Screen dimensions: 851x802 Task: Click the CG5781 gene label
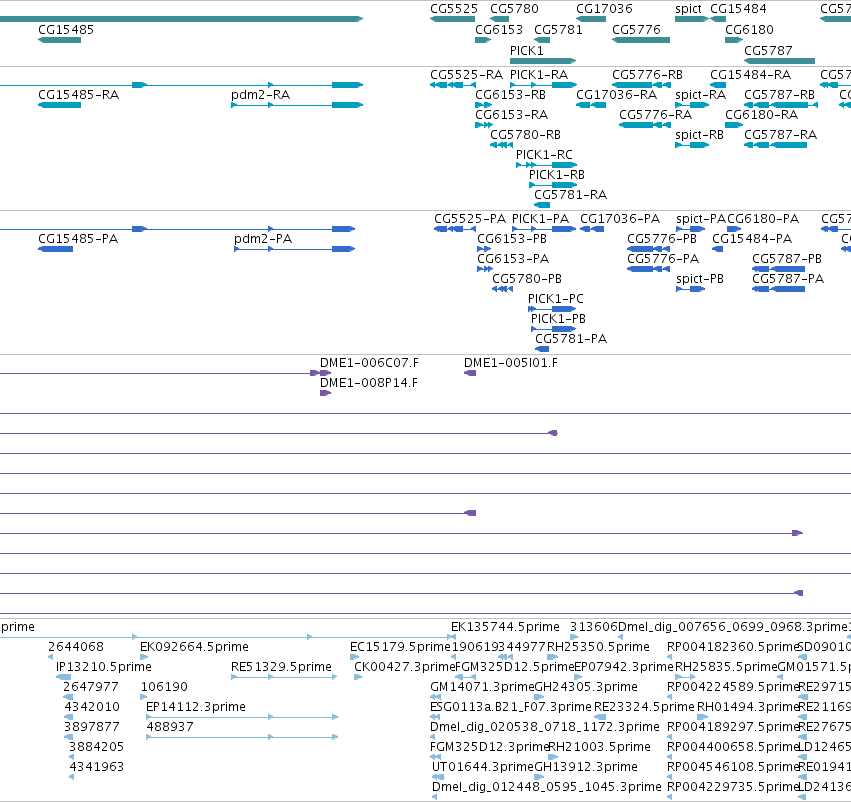[x=558, y=29]
